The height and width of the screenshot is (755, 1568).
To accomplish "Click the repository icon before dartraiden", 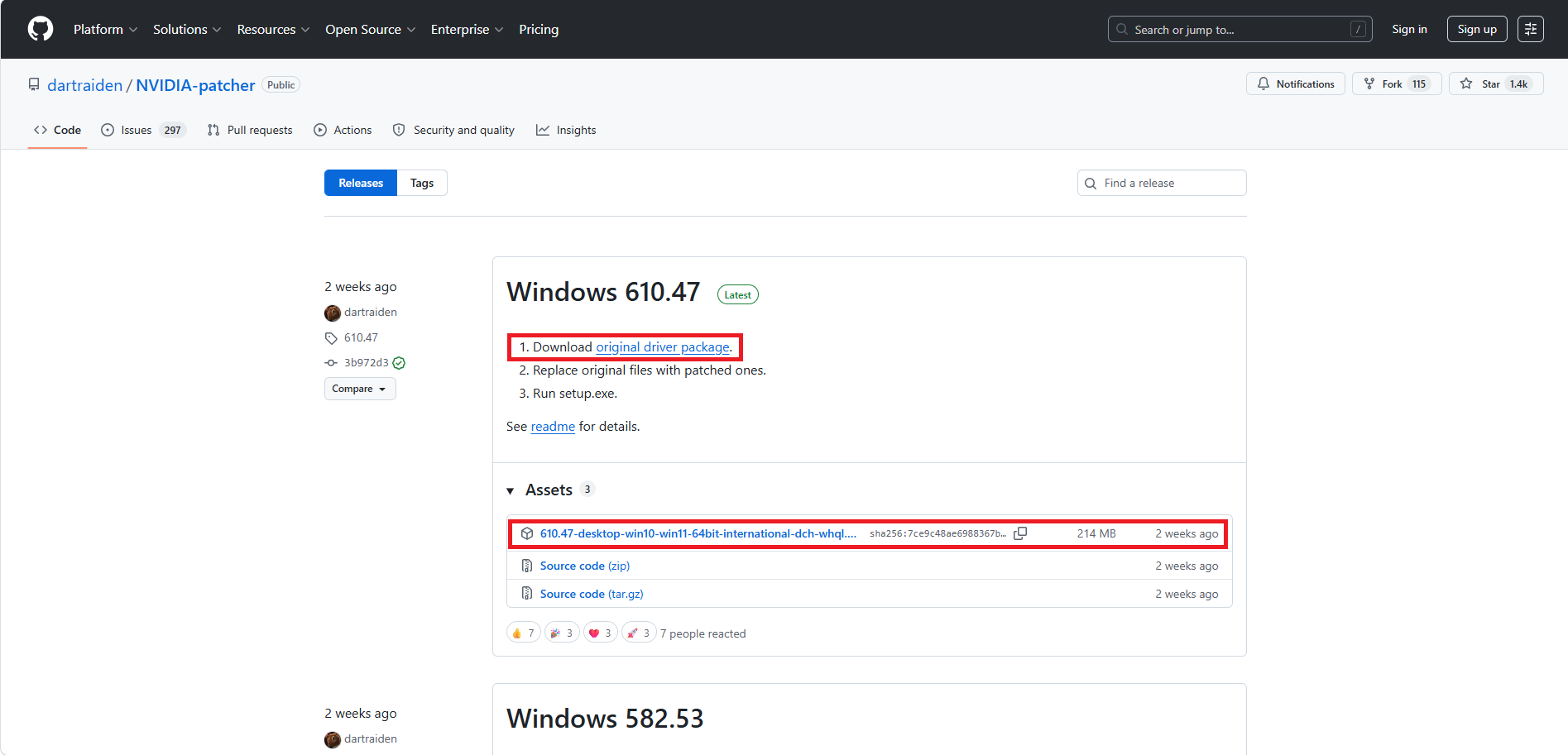I will click(34, 84).
